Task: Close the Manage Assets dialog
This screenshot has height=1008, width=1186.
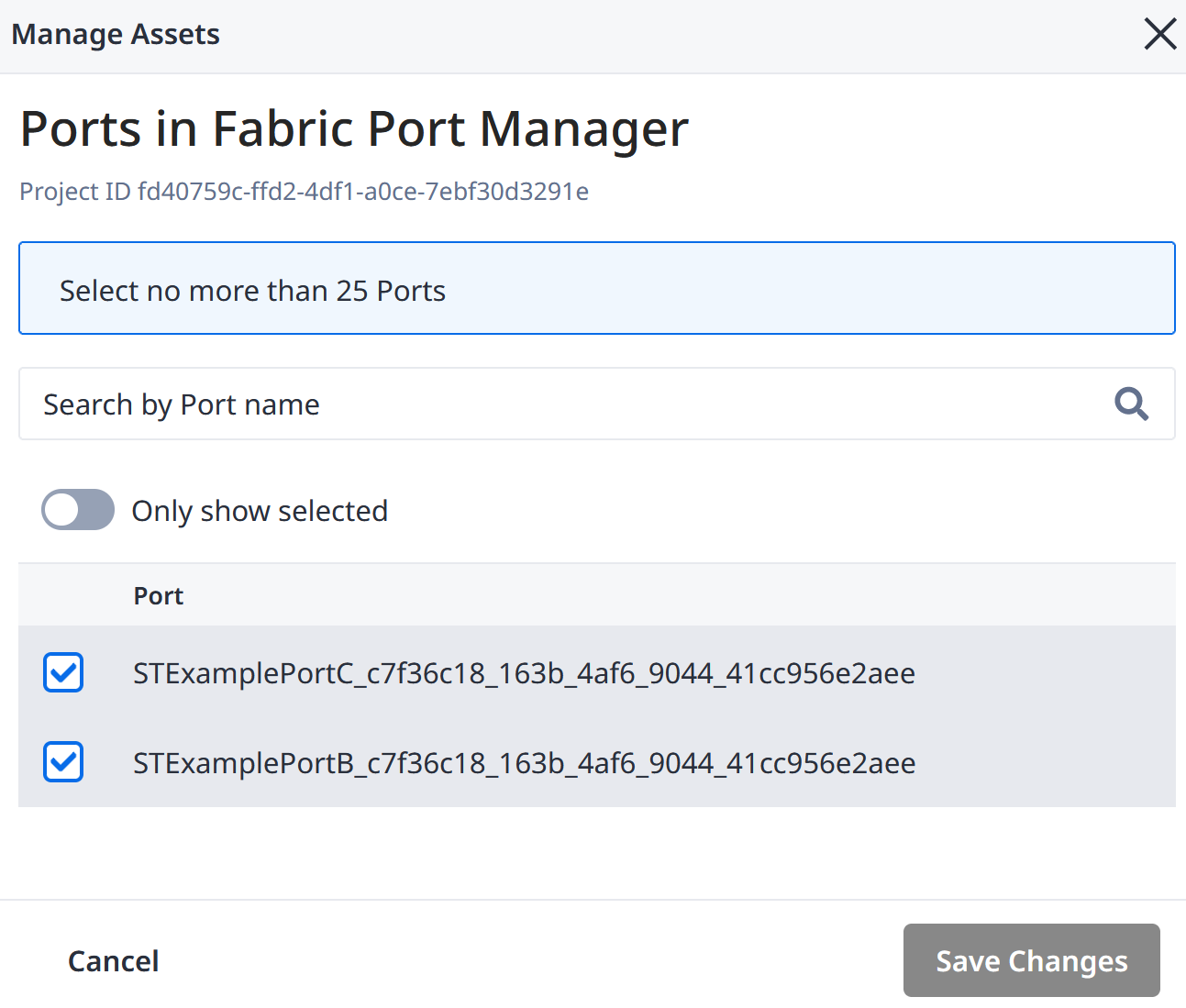Action: point(1160,34)
